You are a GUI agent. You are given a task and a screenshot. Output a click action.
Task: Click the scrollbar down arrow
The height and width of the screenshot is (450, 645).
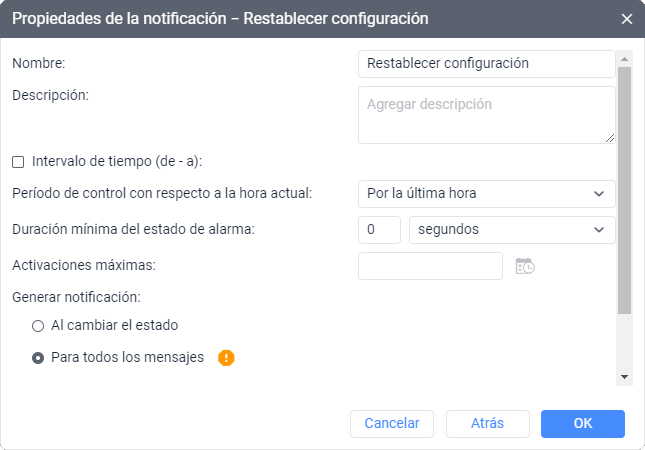coord(624,377)
